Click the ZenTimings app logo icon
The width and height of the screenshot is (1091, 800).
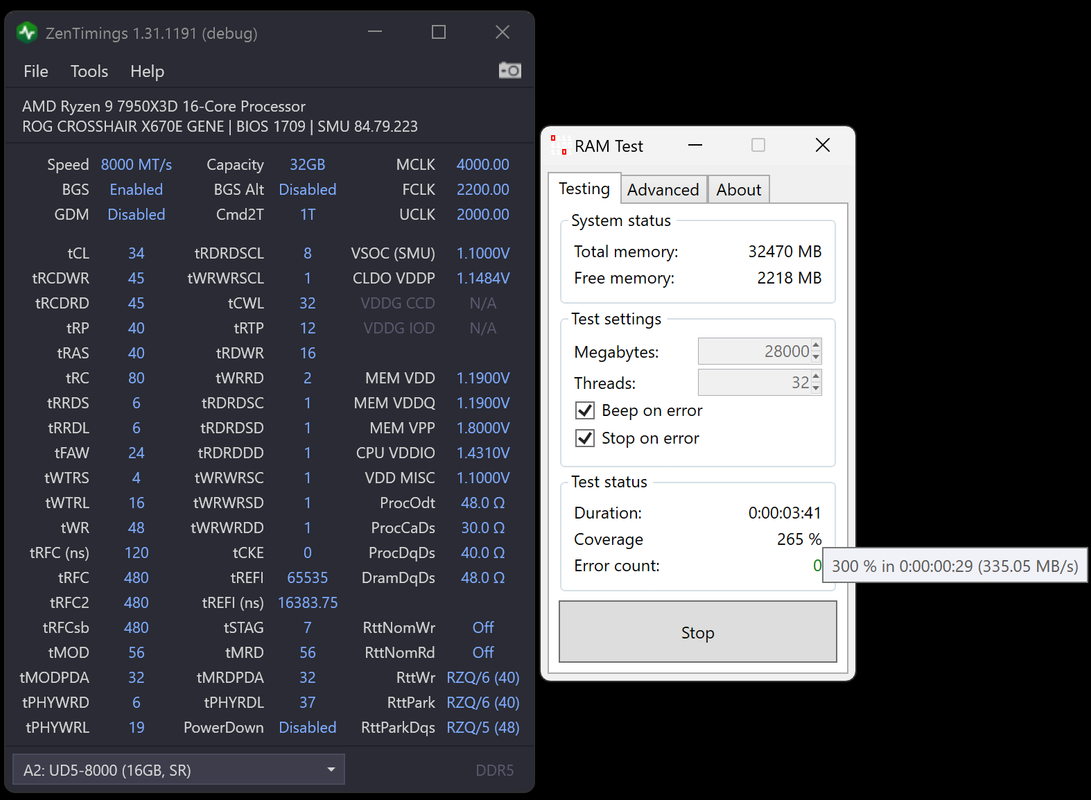(27, 33)
